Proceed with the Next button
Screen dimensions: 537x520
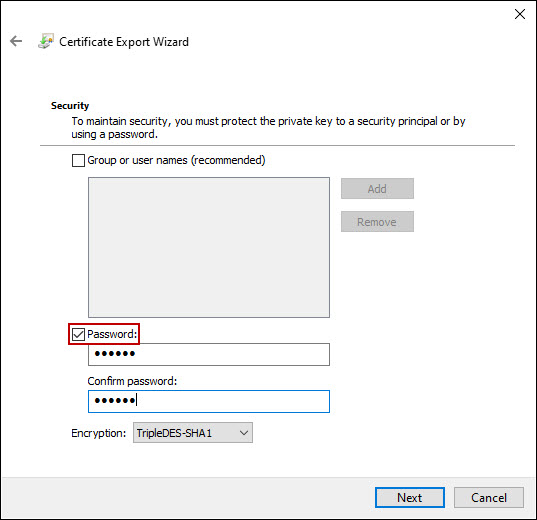pyautogui.click(x=410, y=497)
